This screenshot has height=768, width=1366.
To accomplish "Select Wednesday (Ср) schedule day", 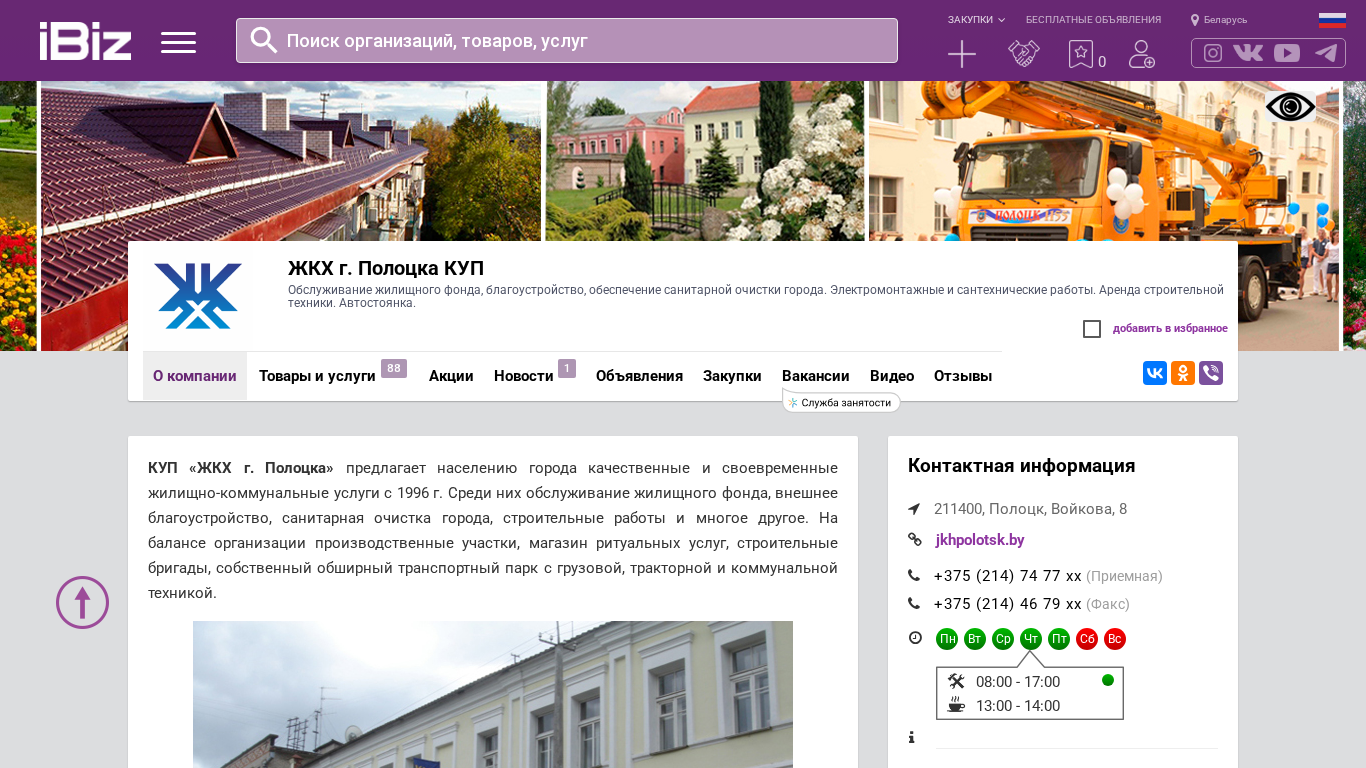I will 1003,639.
